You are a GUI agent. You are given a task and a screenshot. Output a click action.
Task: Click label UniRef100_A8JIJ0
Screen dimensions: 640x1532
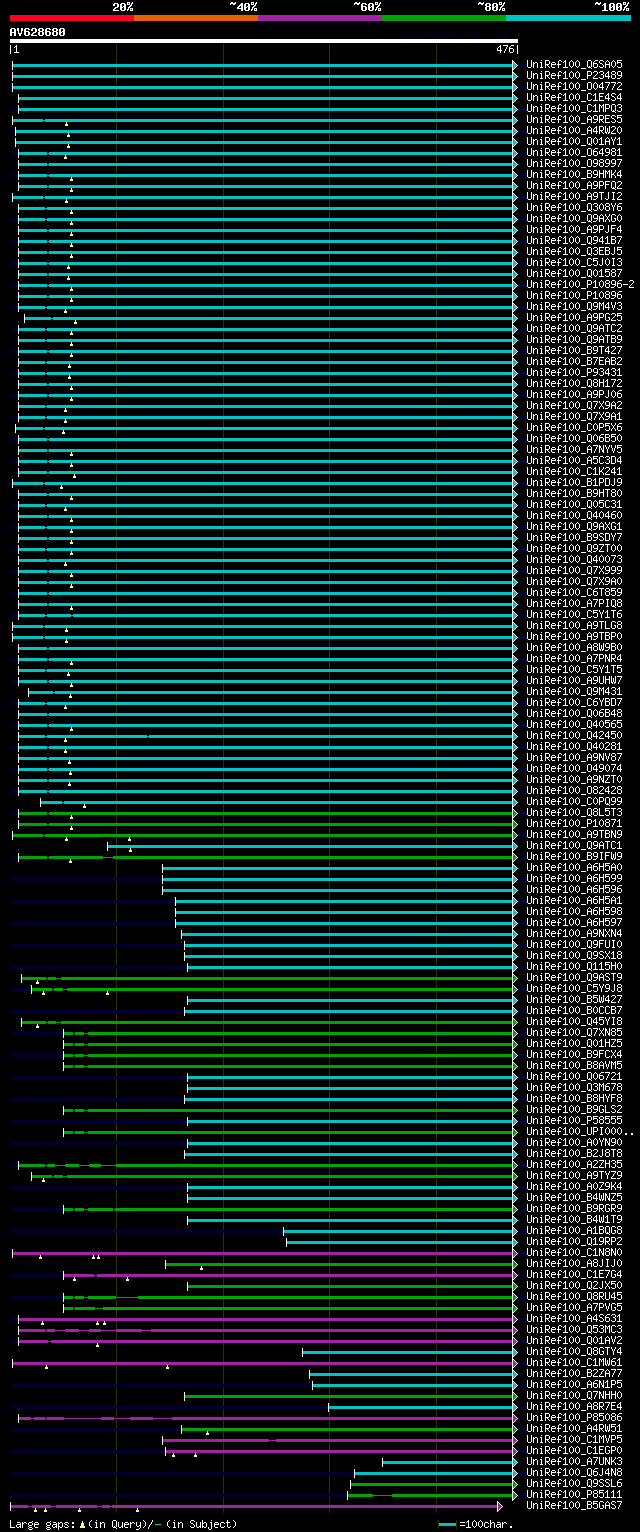pos(574,1263)
